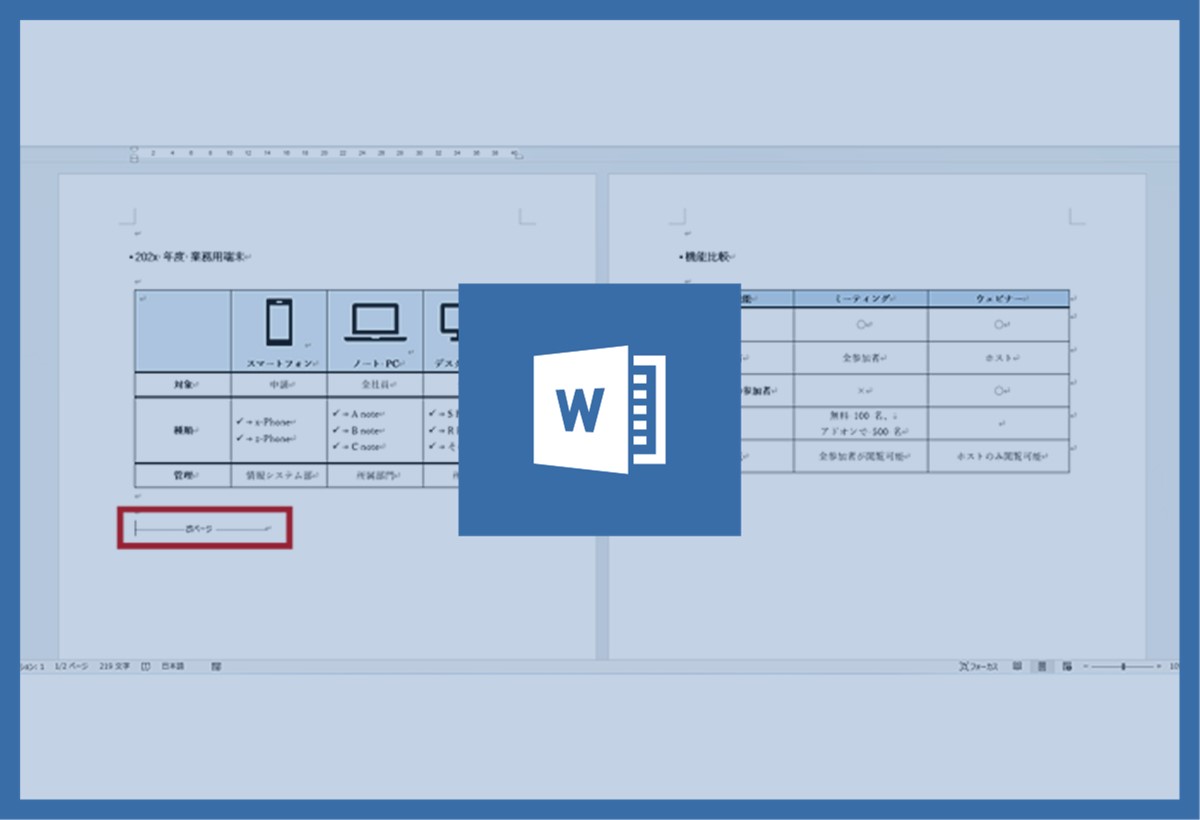Click the accessibility icon in status bar
The width and height of the screenshot is (1200, 820).
tap(216, 666)
